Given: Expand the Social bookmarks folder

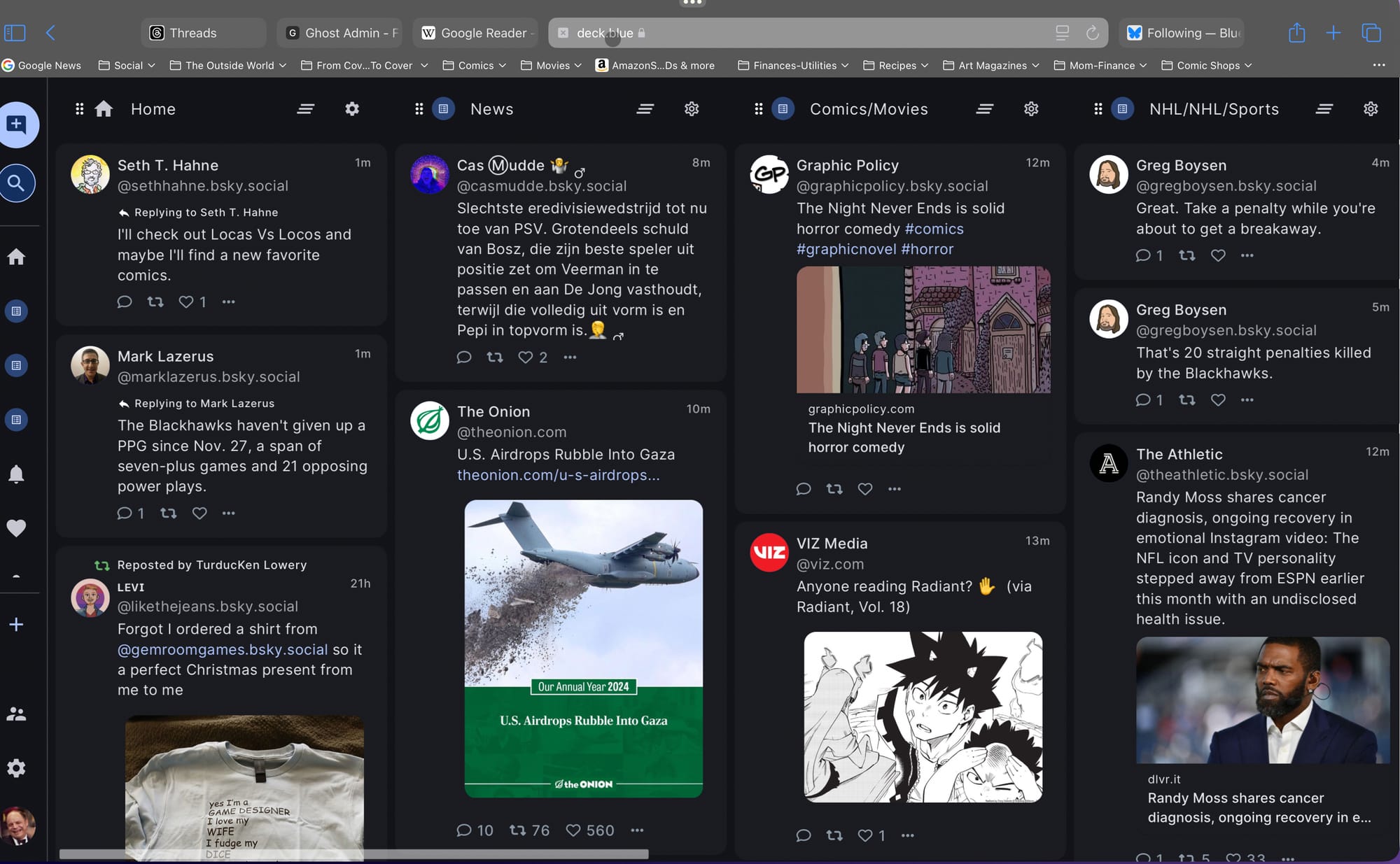Looking at the screenshot, I should (127, 65).
